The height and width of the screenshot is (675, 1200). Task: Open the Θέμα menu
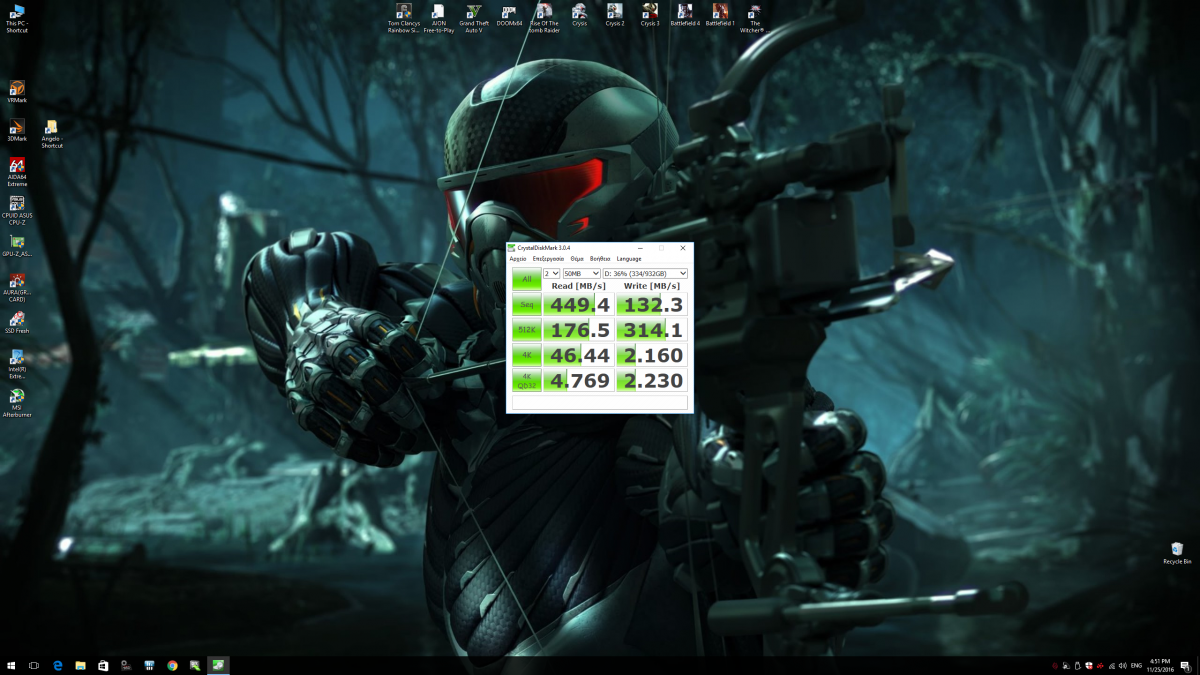click(577, 259)
